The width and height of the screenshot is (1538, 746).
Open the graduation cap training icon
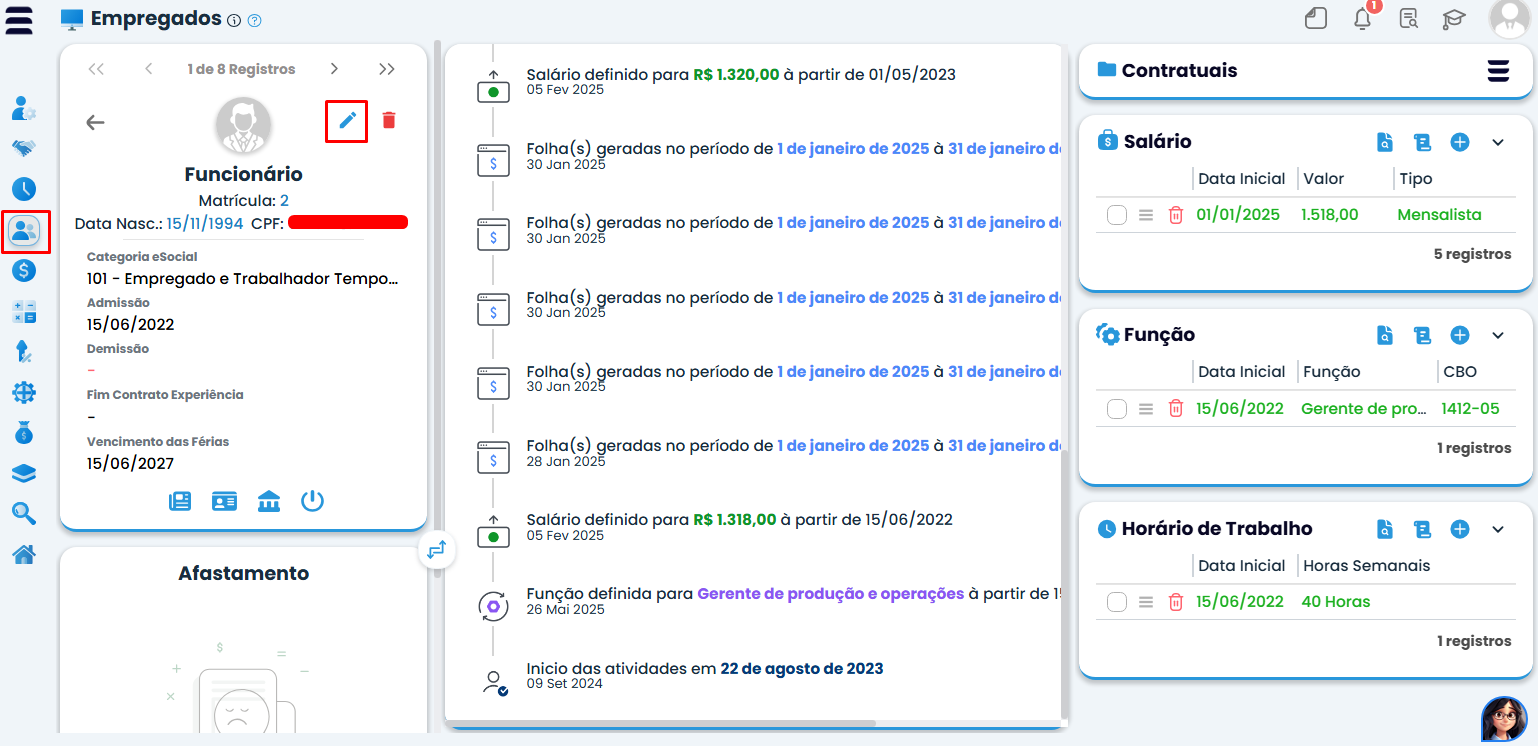tap(1453, 19)
